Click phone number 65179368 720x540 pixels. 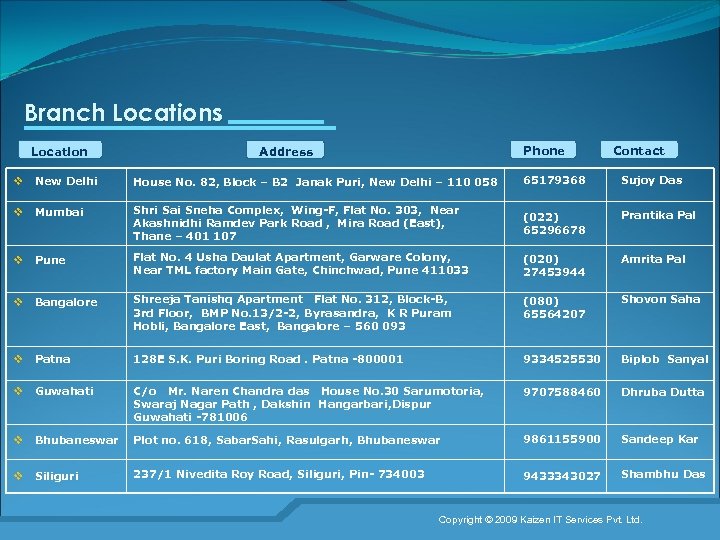pos(554,180)
